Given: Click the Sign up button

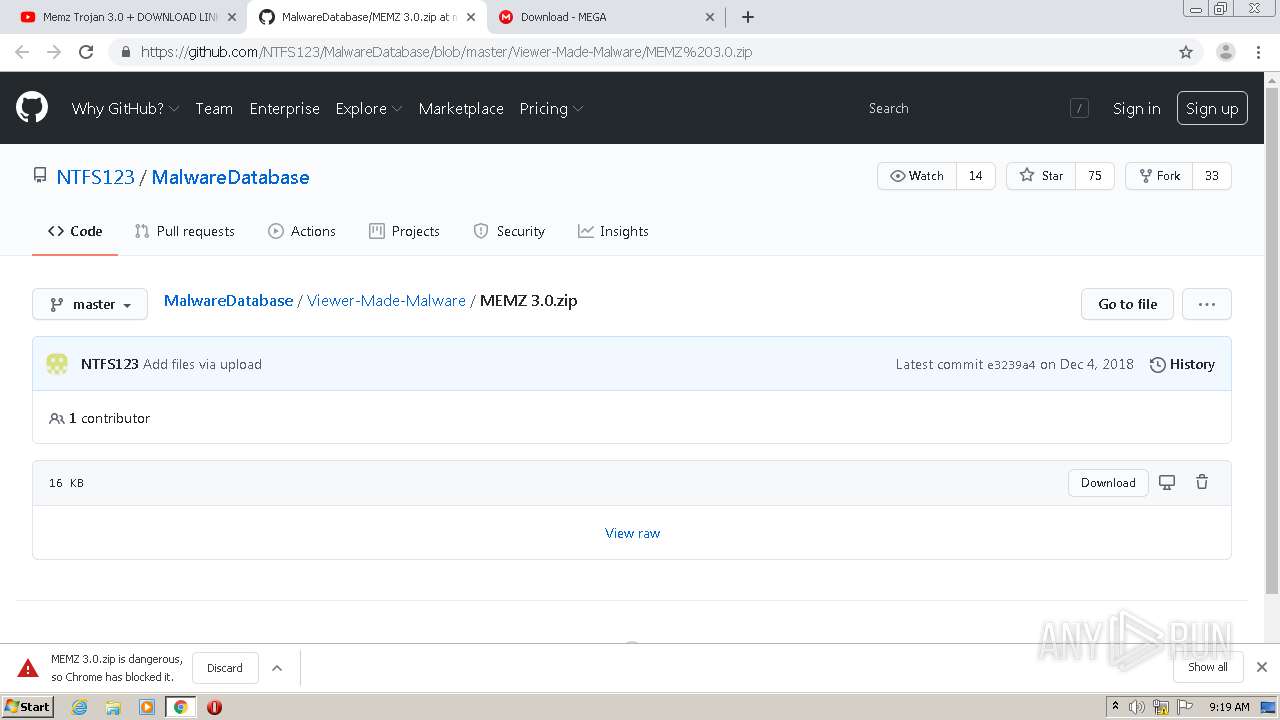Looking at the screenshot, I should coord(1212,108).
